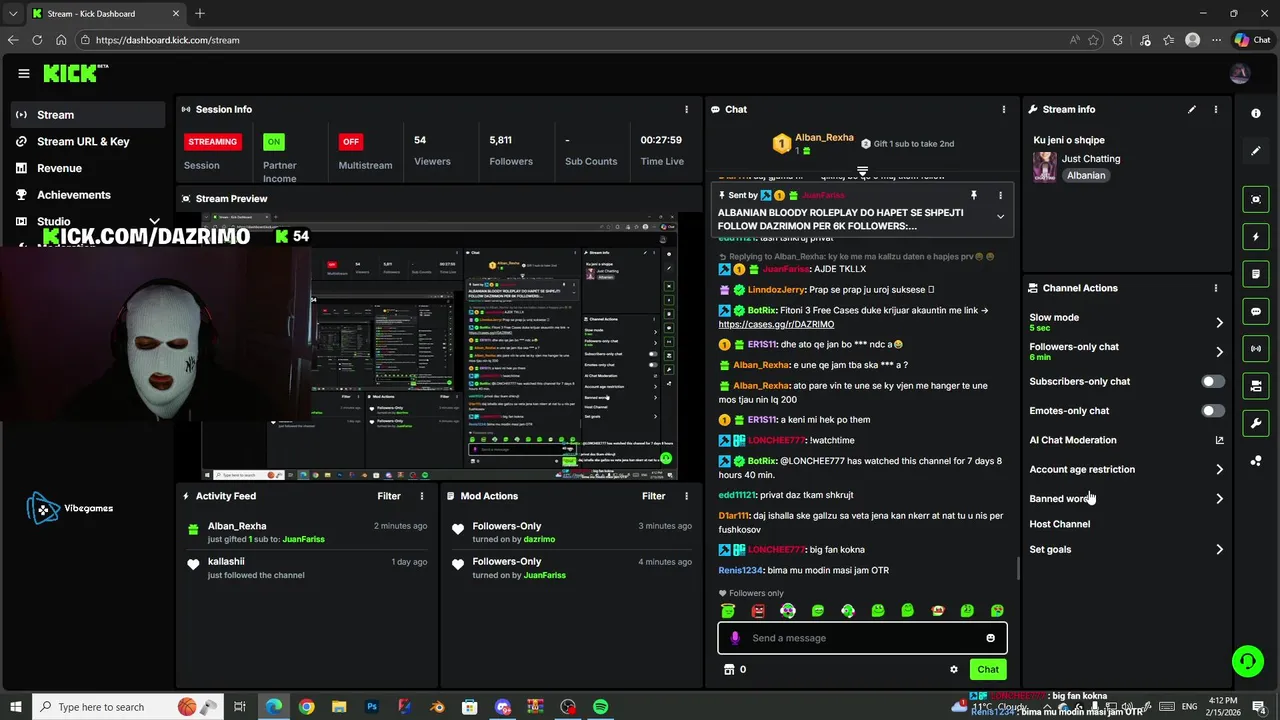Toggle the broadcast signal widget icon
Screen dimensions: 1280x720
coord(1256,348)
